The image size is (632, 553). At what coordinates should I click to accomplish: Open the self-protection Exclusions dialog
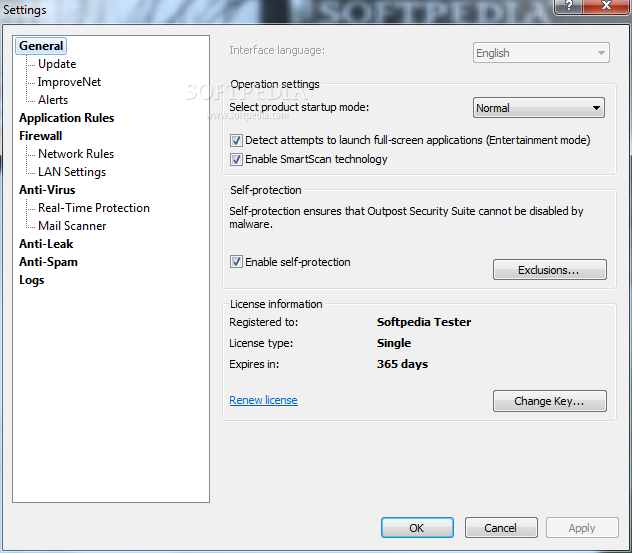(x=549, y=270)
